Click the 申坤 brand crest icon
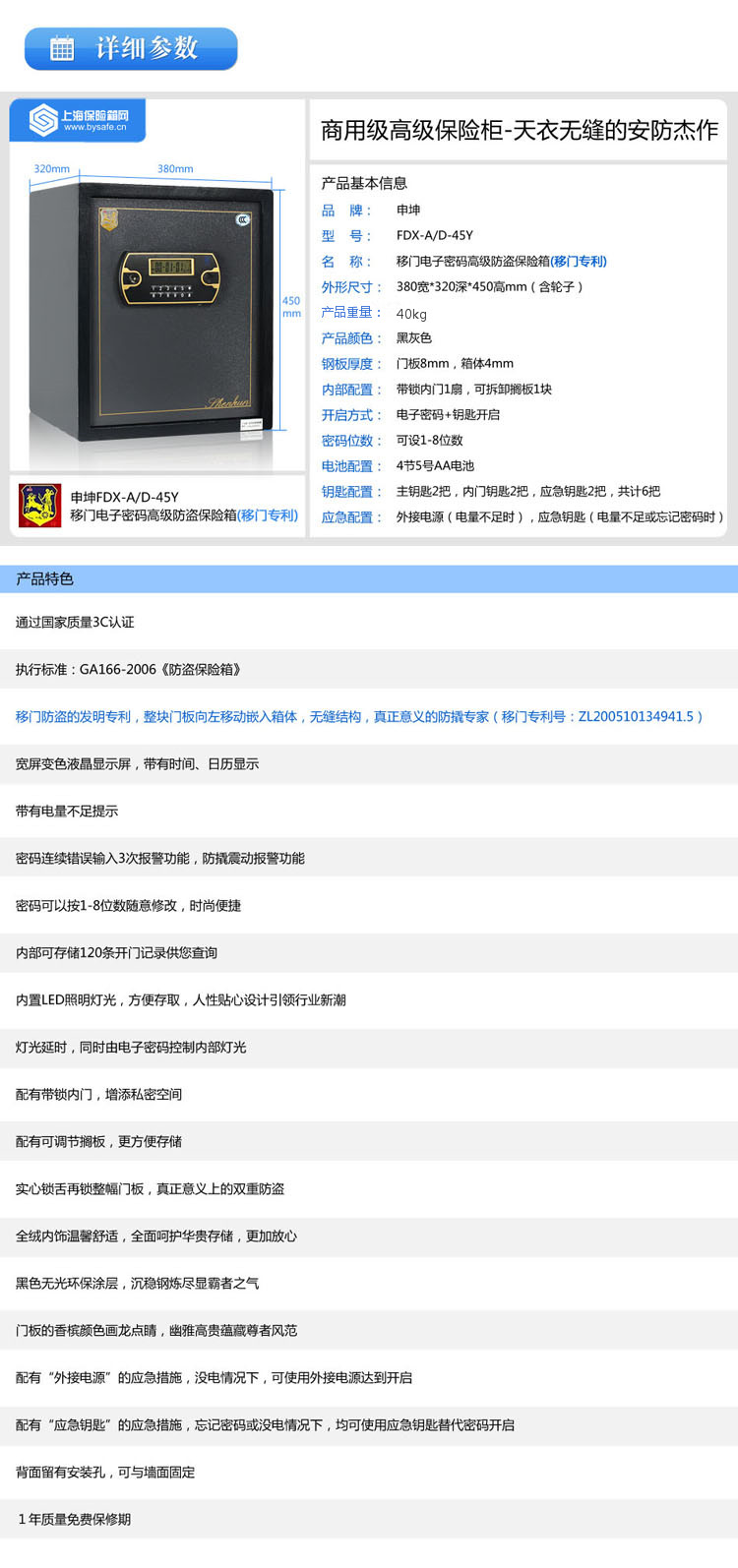Image resolution: width=738 pixels, height=1568 pixels. point(40,506)
